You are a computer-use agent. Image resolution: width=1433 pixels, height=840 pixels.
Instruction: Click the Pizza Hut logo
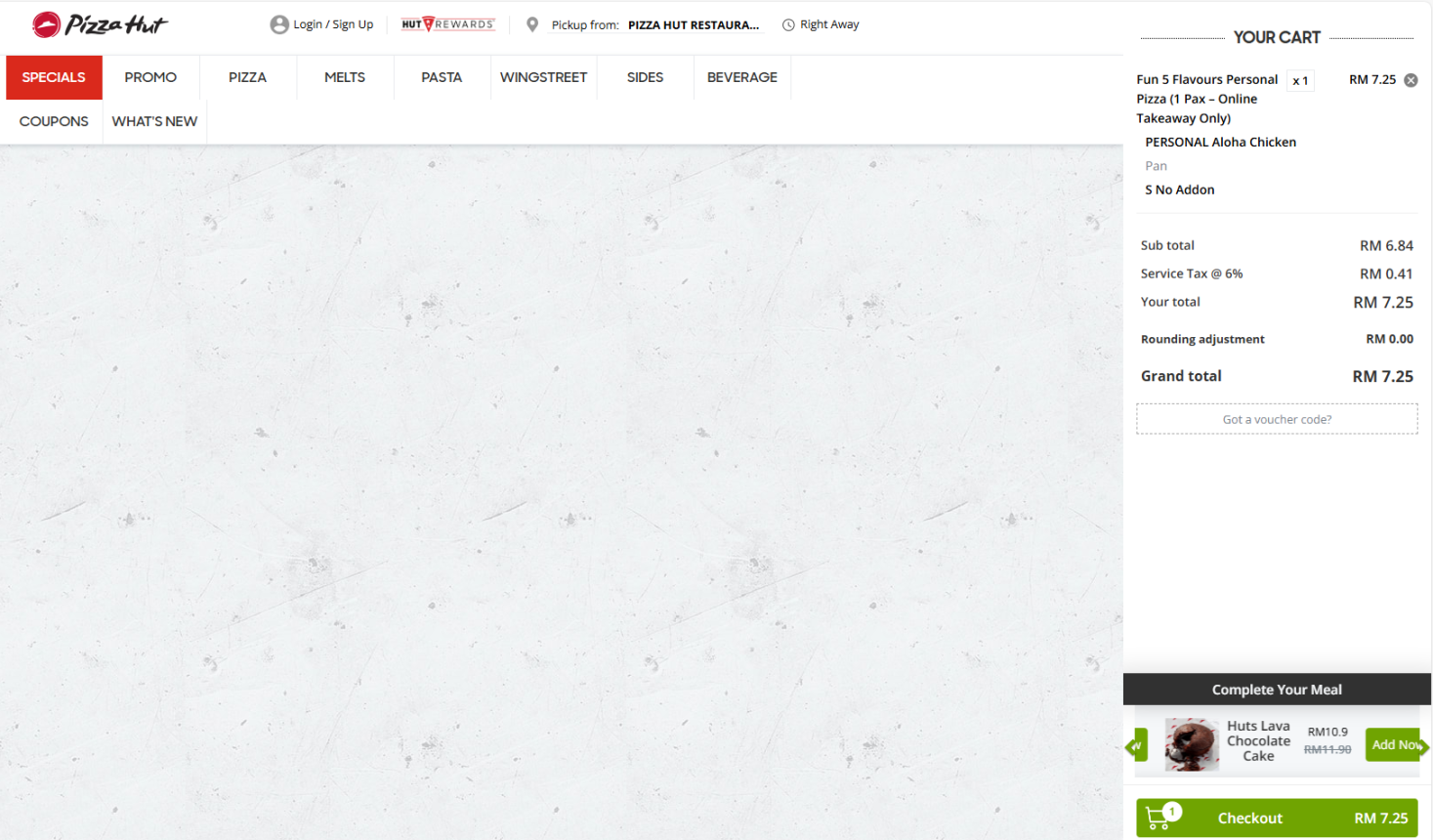(x=100, y=24)
